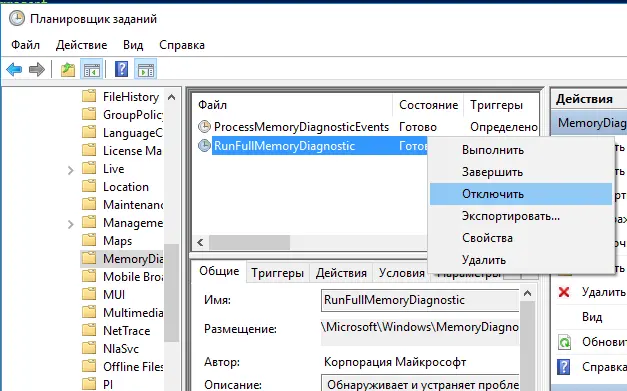
Task: Click the Forward arrow toolbar icon
Action: tap(37, 70)
